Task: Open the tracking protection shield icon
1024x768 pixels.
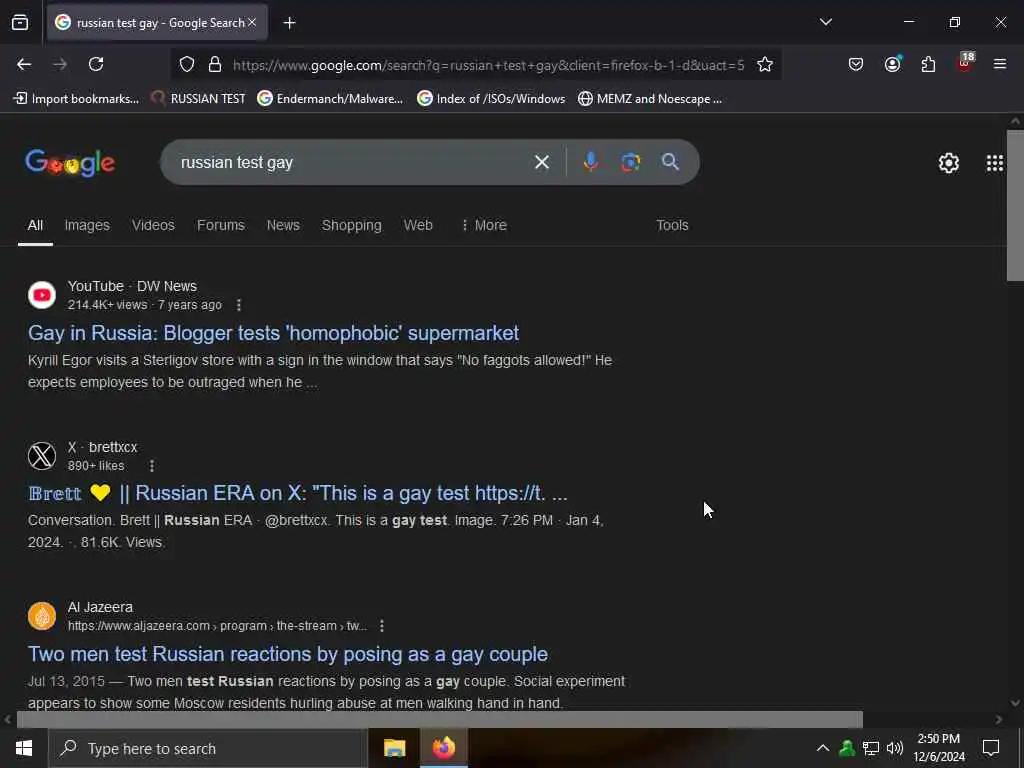Action: [x=187, y=65]
